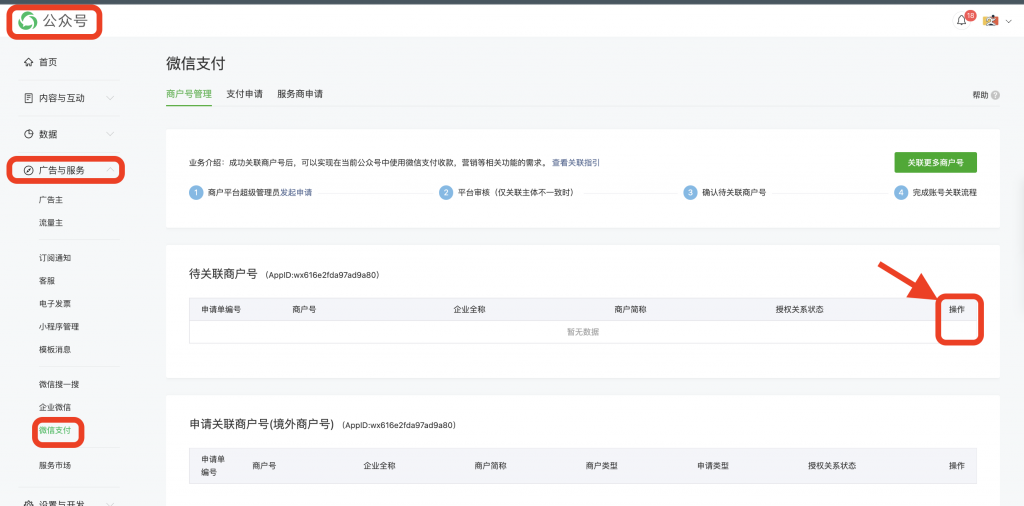Screen dimensions: 1024x506
Task: Open the 服务市场 sidebar item
Action: (55, 466)
